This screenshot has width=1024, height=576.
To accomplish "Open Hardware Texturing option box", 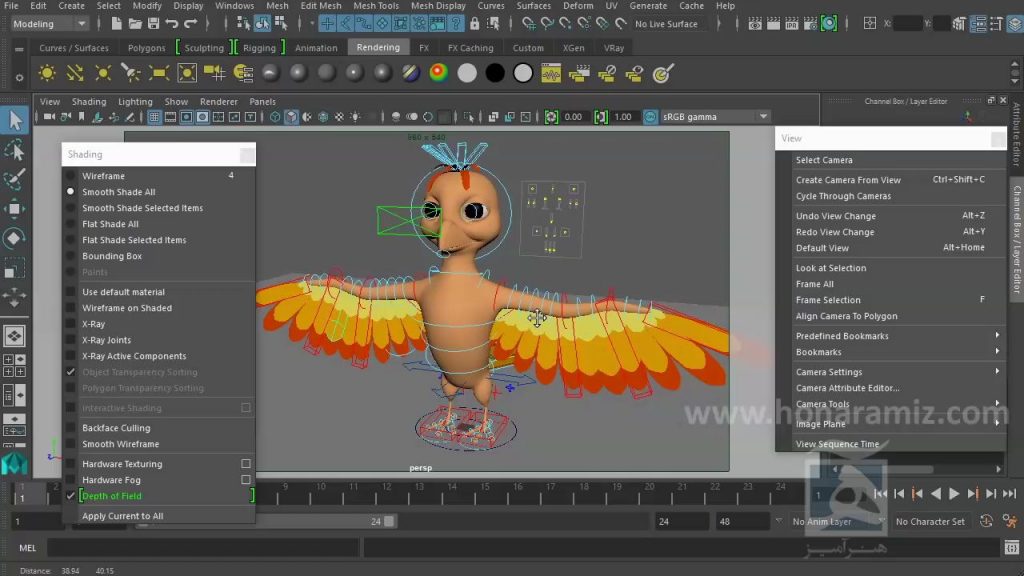I will click(246, 464).
